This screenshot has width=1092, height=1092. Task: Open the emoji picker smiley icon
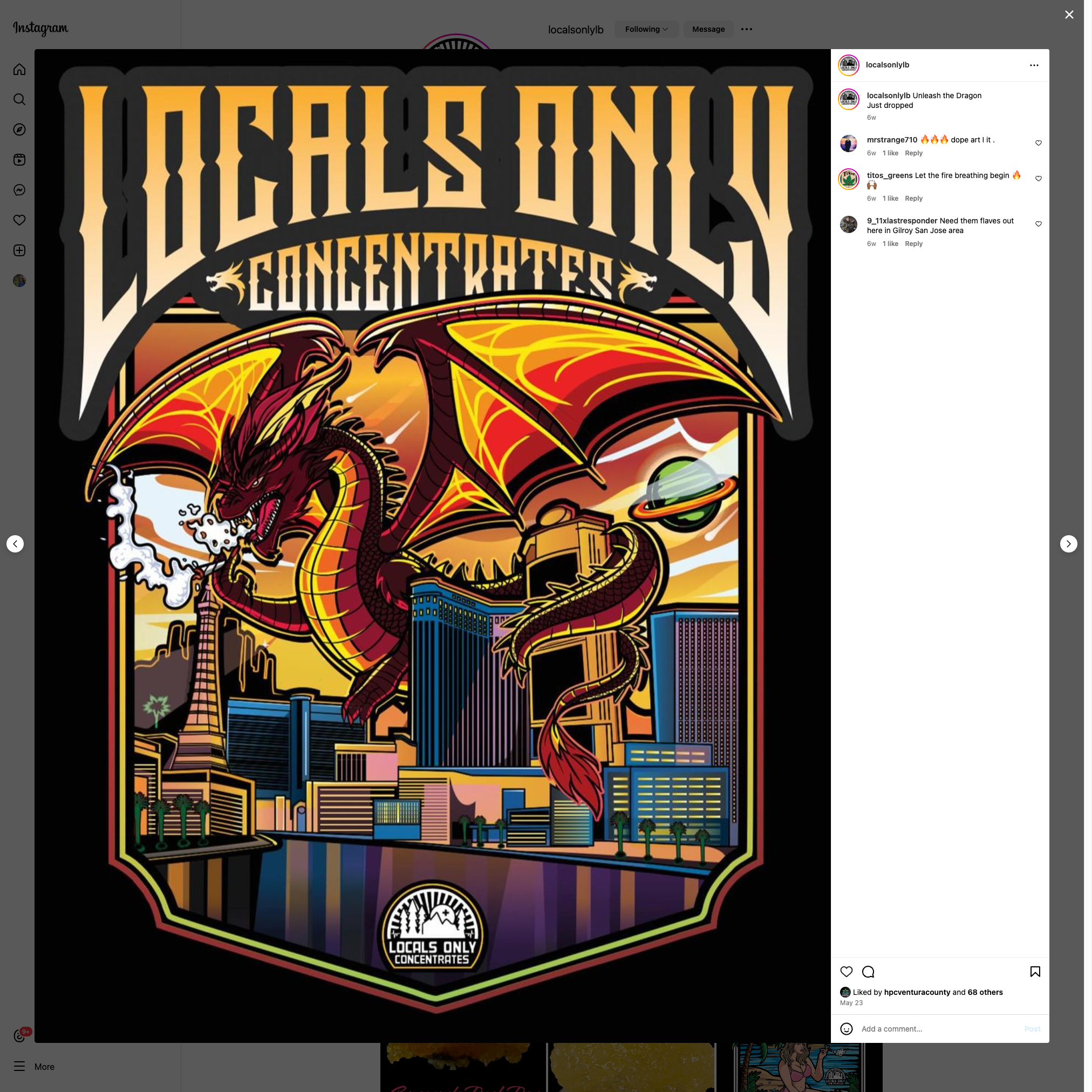coord(846,1029)
